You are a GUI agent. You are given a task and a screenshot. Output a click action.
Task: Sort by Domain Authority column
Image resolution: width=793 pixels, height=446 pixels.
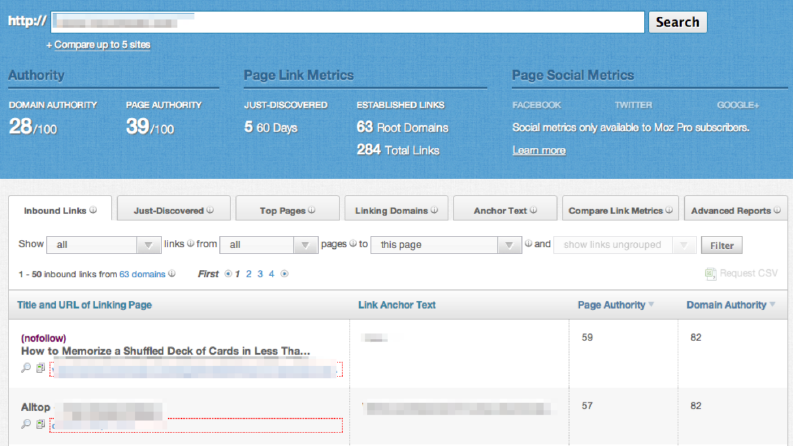click(x=730, y=305)
